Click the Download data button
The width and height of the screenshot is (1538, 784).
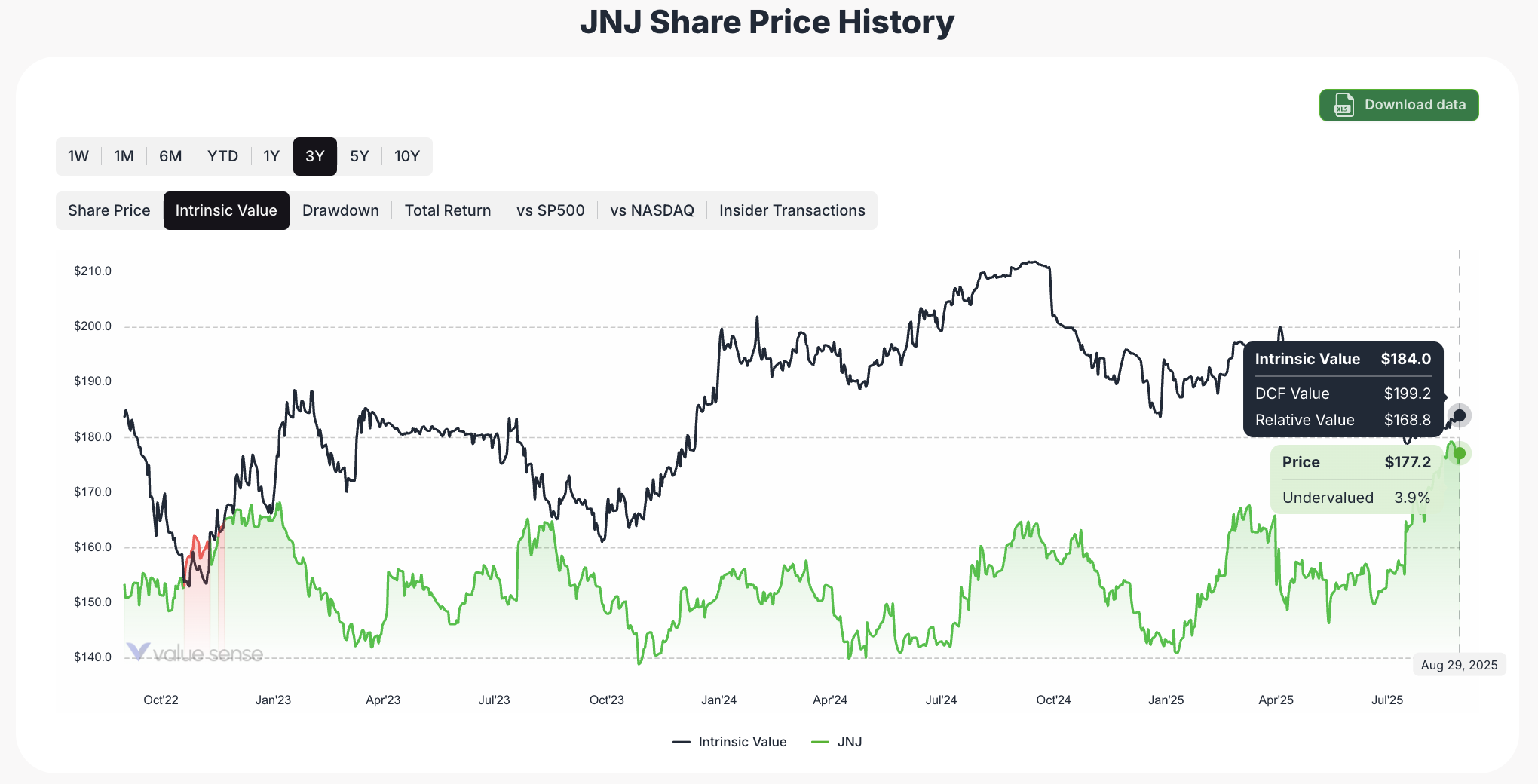coord(1399,105)
